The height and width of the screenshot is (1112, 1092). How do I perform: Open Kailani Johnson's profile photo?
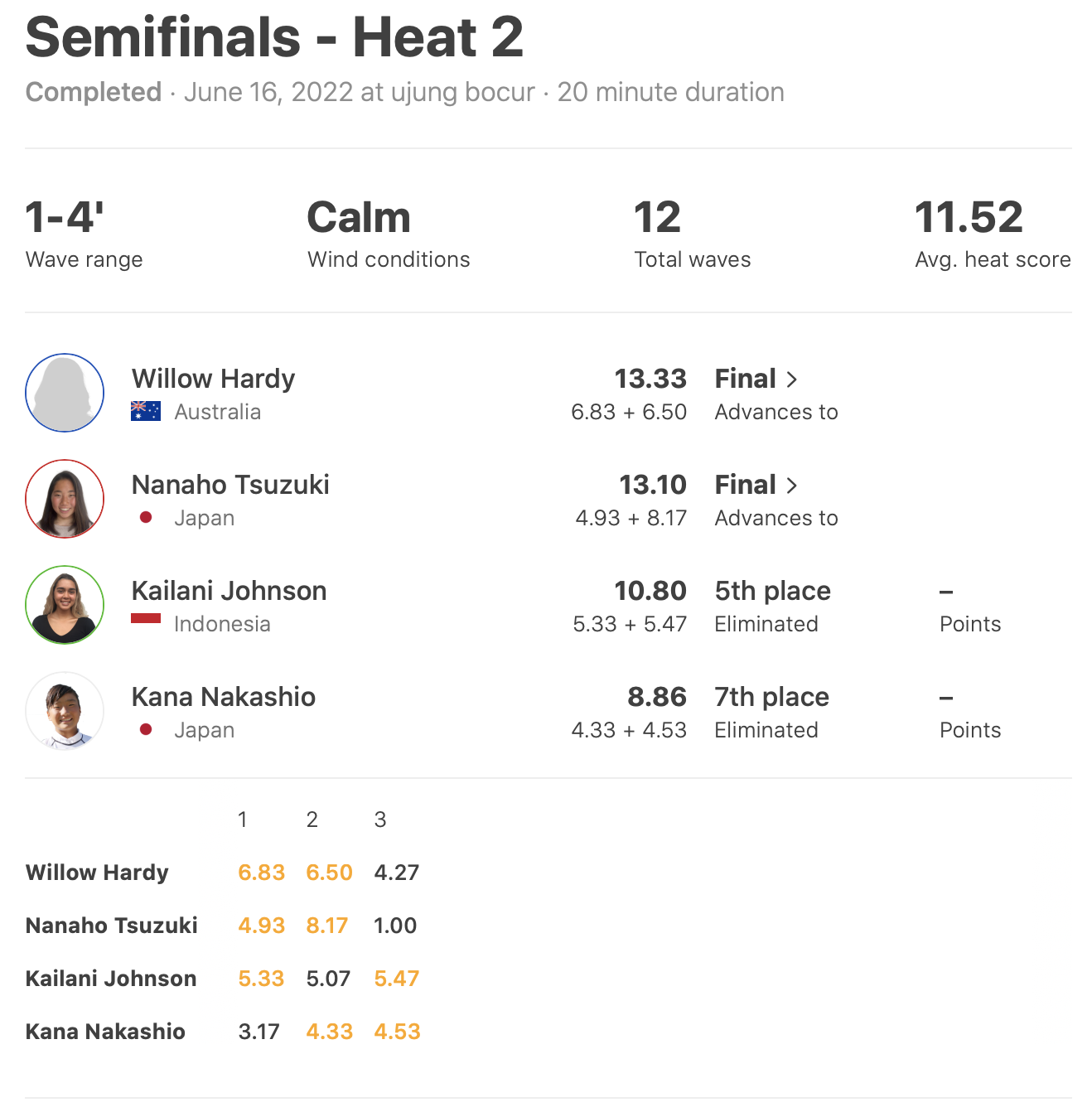click(x=65, y=605)
